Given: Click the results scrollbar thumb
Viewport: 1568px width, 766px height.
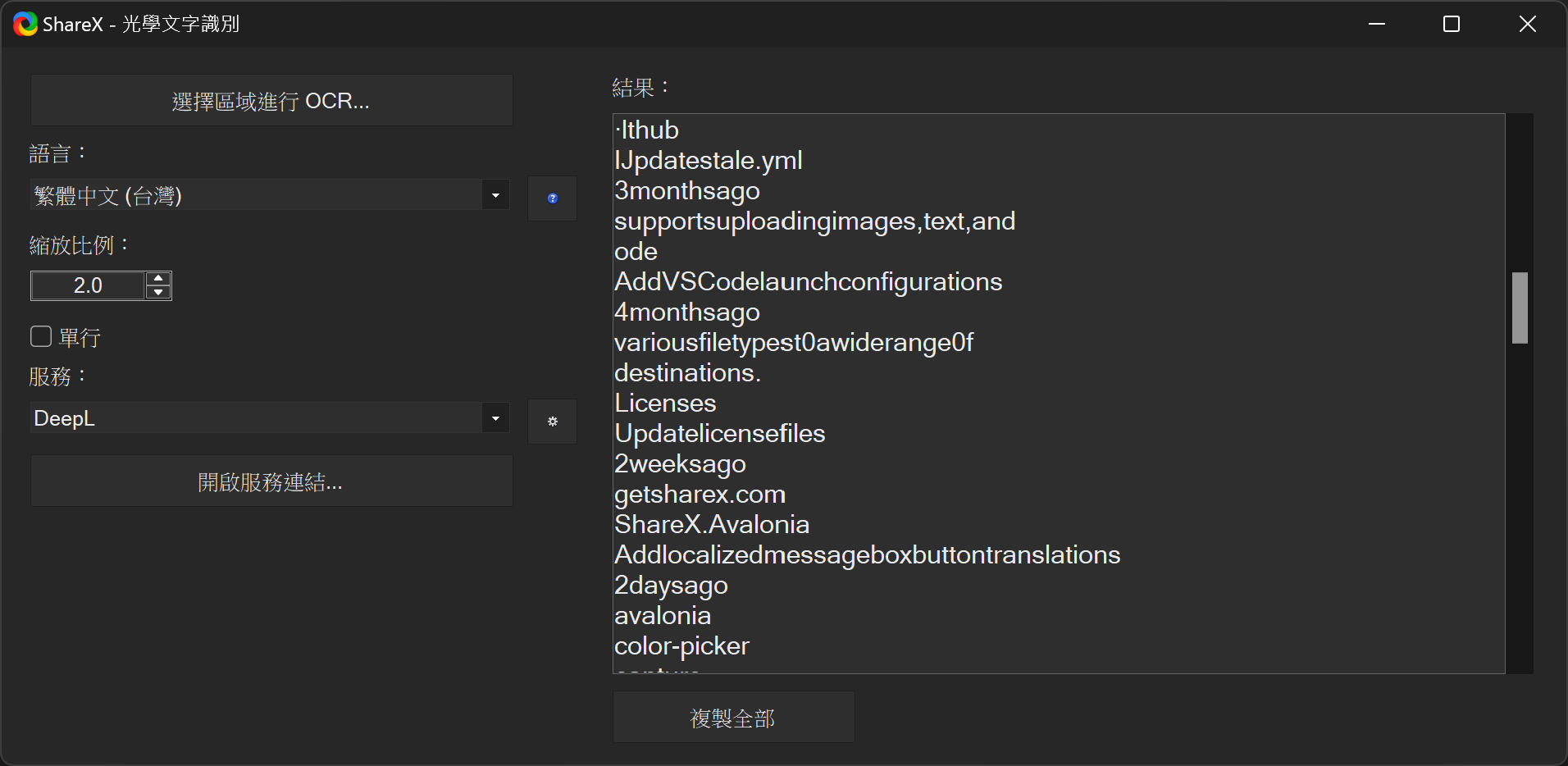Looking at the screenshot, I should [1520, 308].
